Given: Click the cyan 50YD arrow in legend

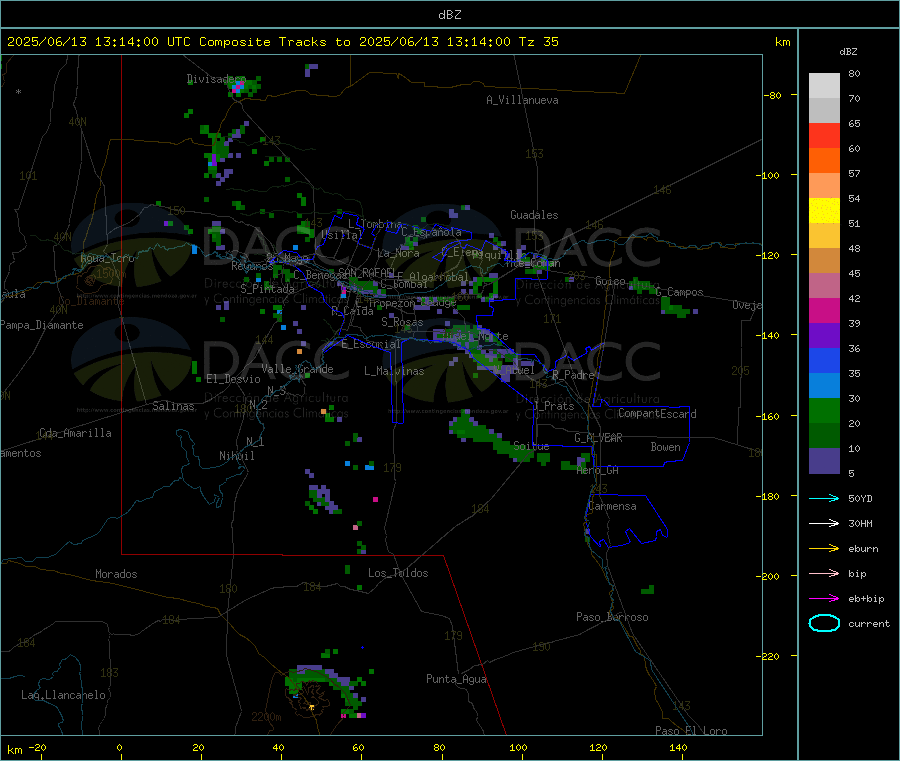Looking at the screenshot, I should click(x=824, y=498).
